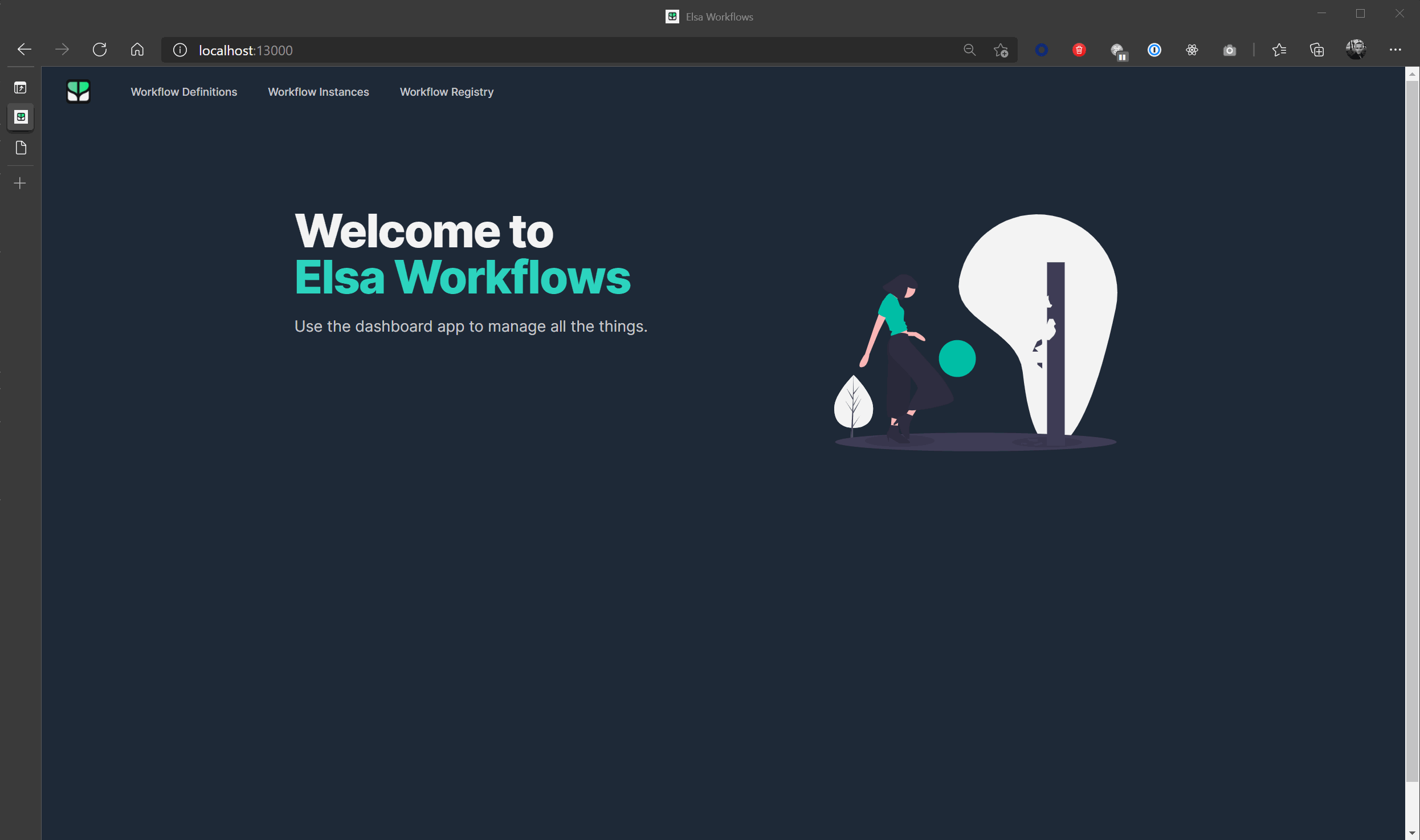
Task: Click the scrollbar down arrow
Action: click(1412, 833)
